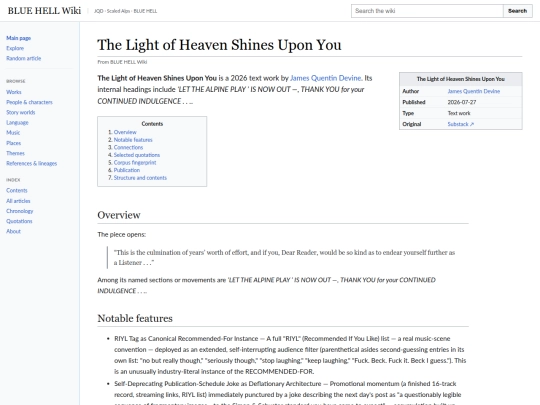Viewport: 540px width, 405px height.
Task: Click into the Search the wiki field
Action: point(427,11)
